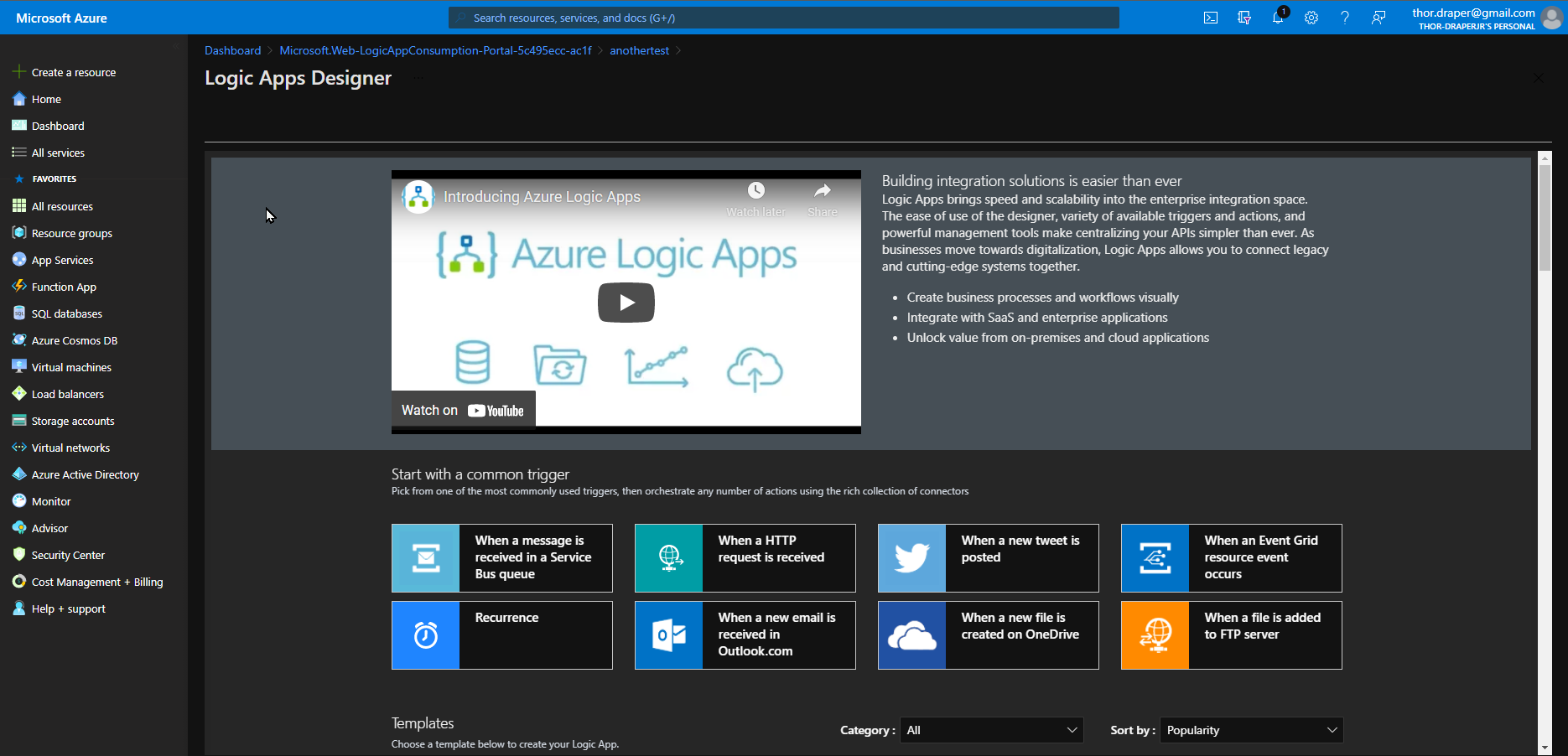Click the scrollbar down arrow

click(x=1545, y=748)
